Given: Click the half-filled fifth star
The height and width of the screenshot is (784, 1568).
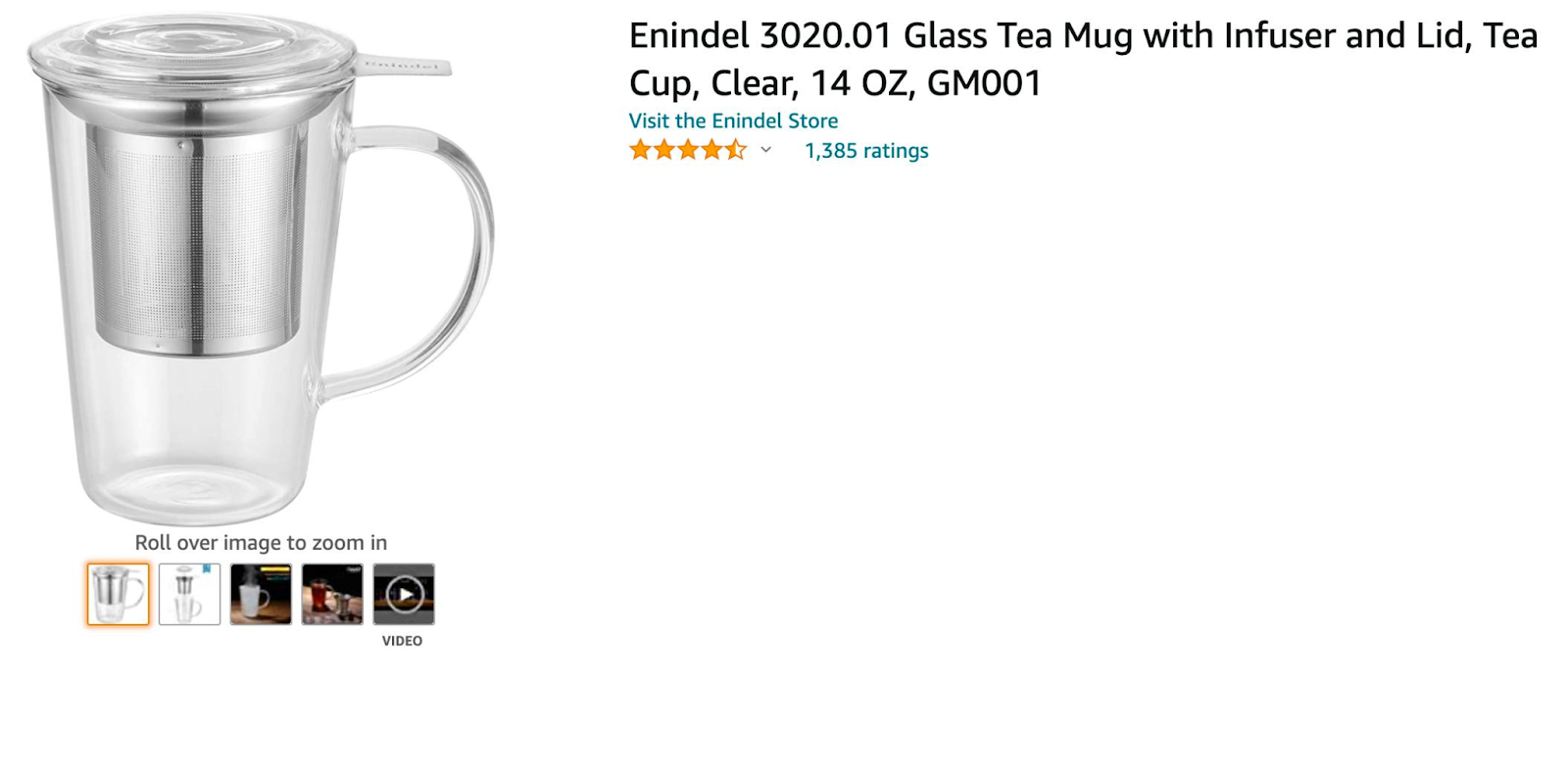Looking at the screenshot, I should (736, 150).
